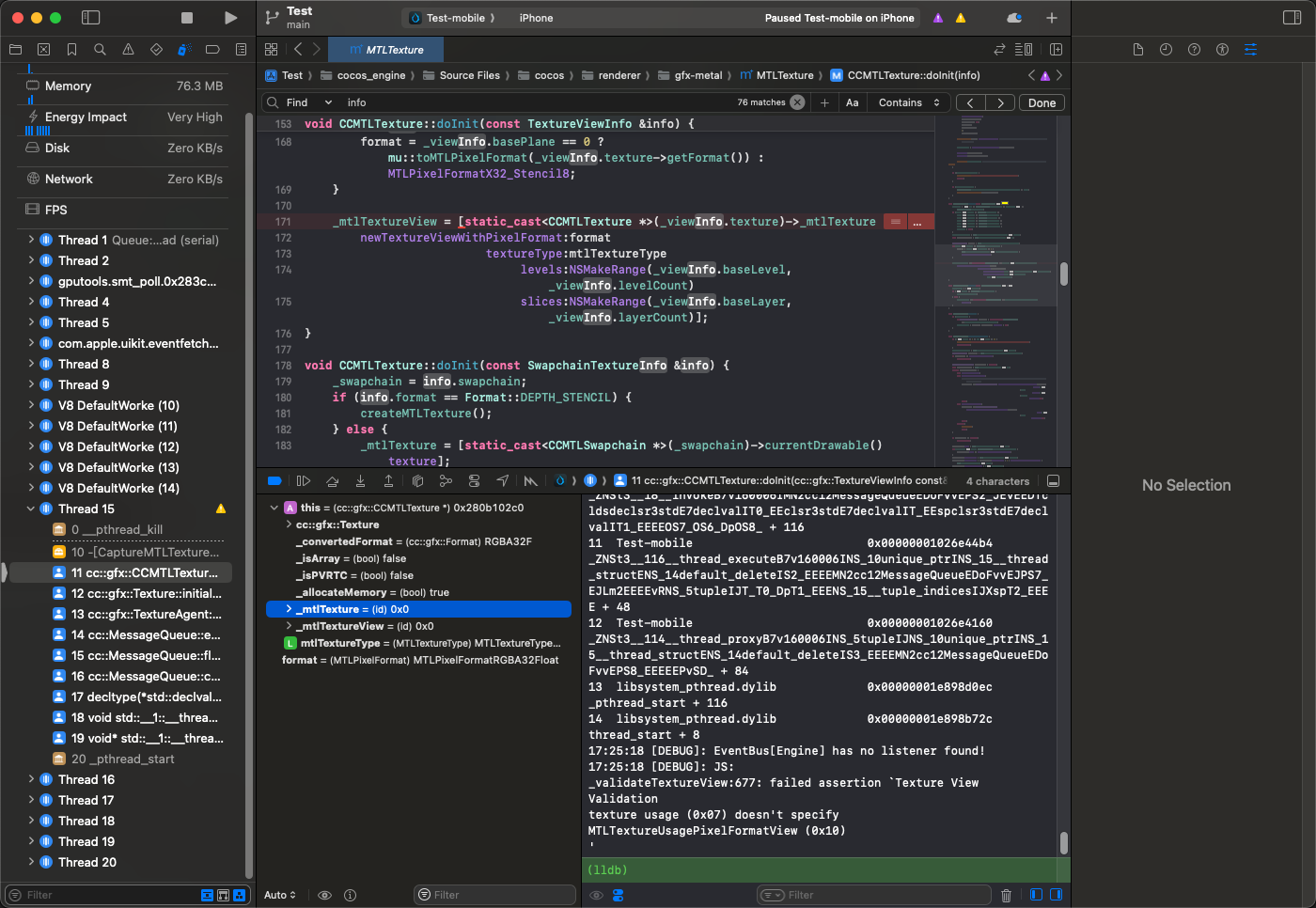Jump to previous find match
This screenshot has width=1316, height=908.
click(970, 102)
